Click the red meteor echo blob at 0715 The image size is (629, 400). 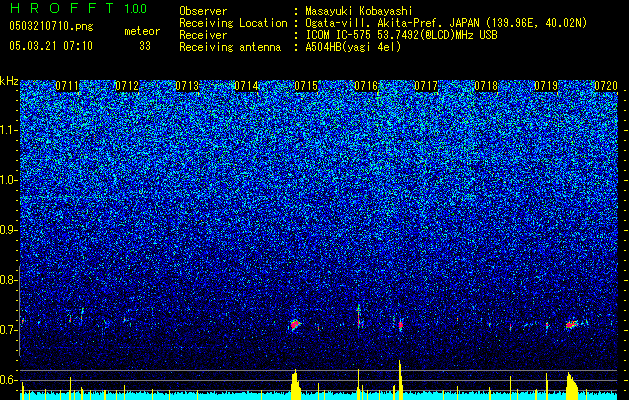point(295,324)
